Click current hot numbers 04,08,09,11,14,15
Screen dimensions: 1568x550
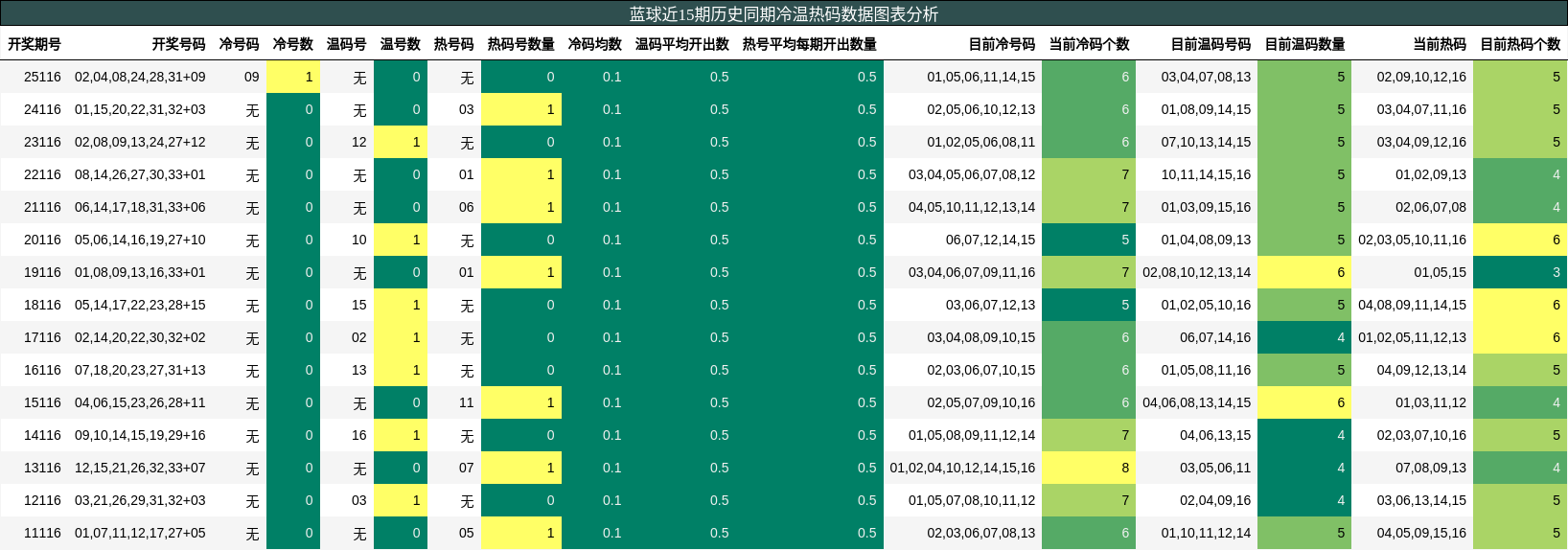pyautogui.click(x=1412, y=305)
